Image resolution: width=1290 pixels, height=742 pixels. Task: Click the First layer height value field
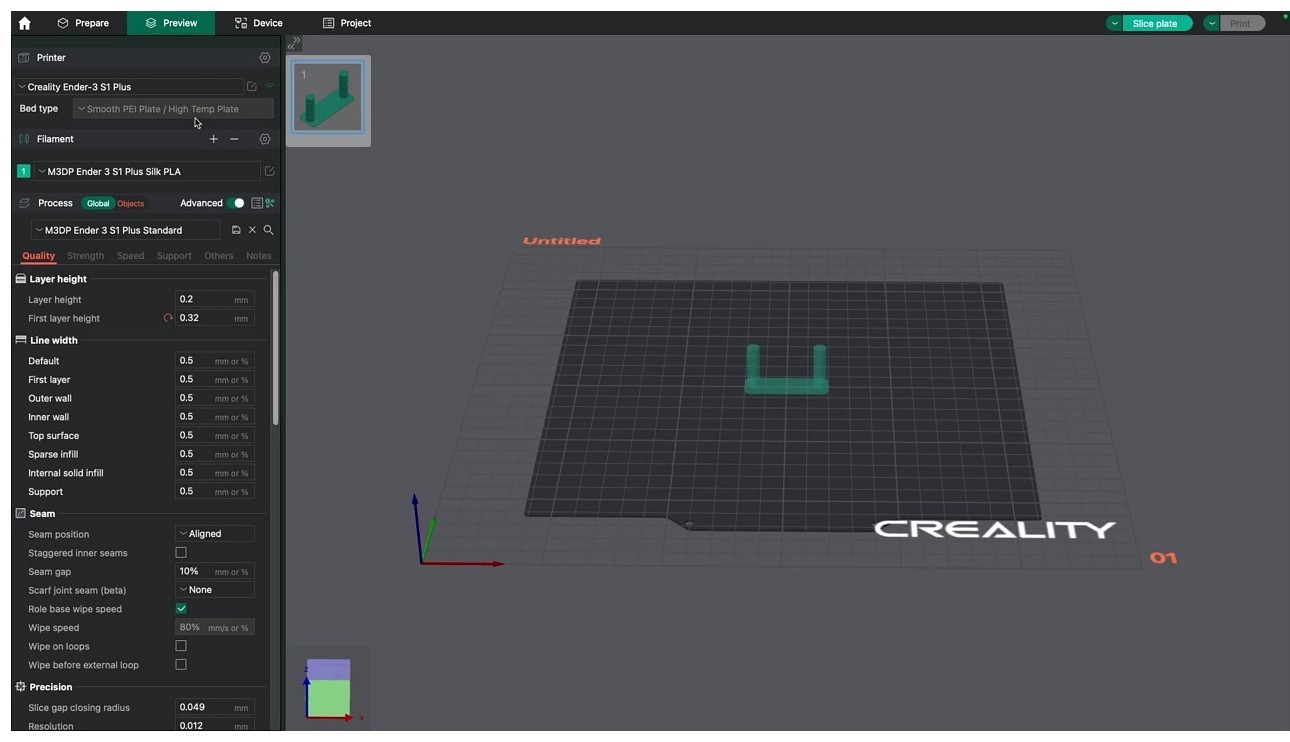coord(215,318)
